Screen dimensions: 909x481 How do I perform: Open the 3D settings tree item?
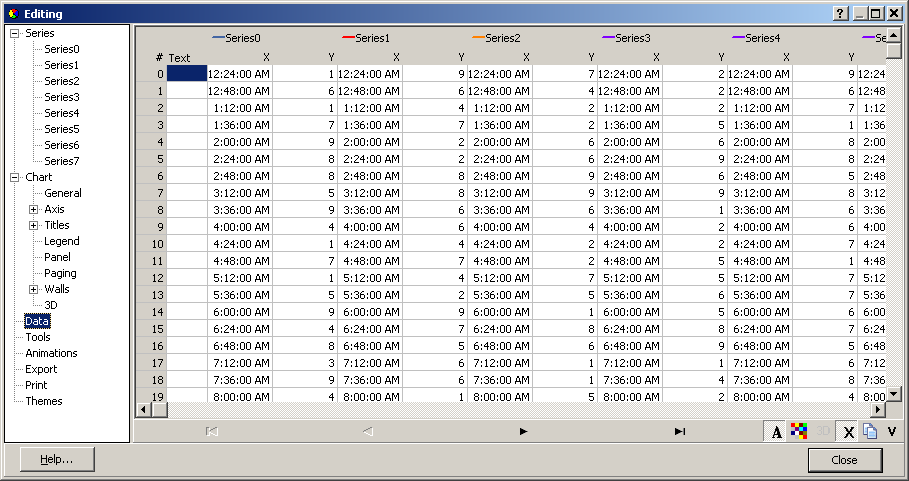(50, 305)
